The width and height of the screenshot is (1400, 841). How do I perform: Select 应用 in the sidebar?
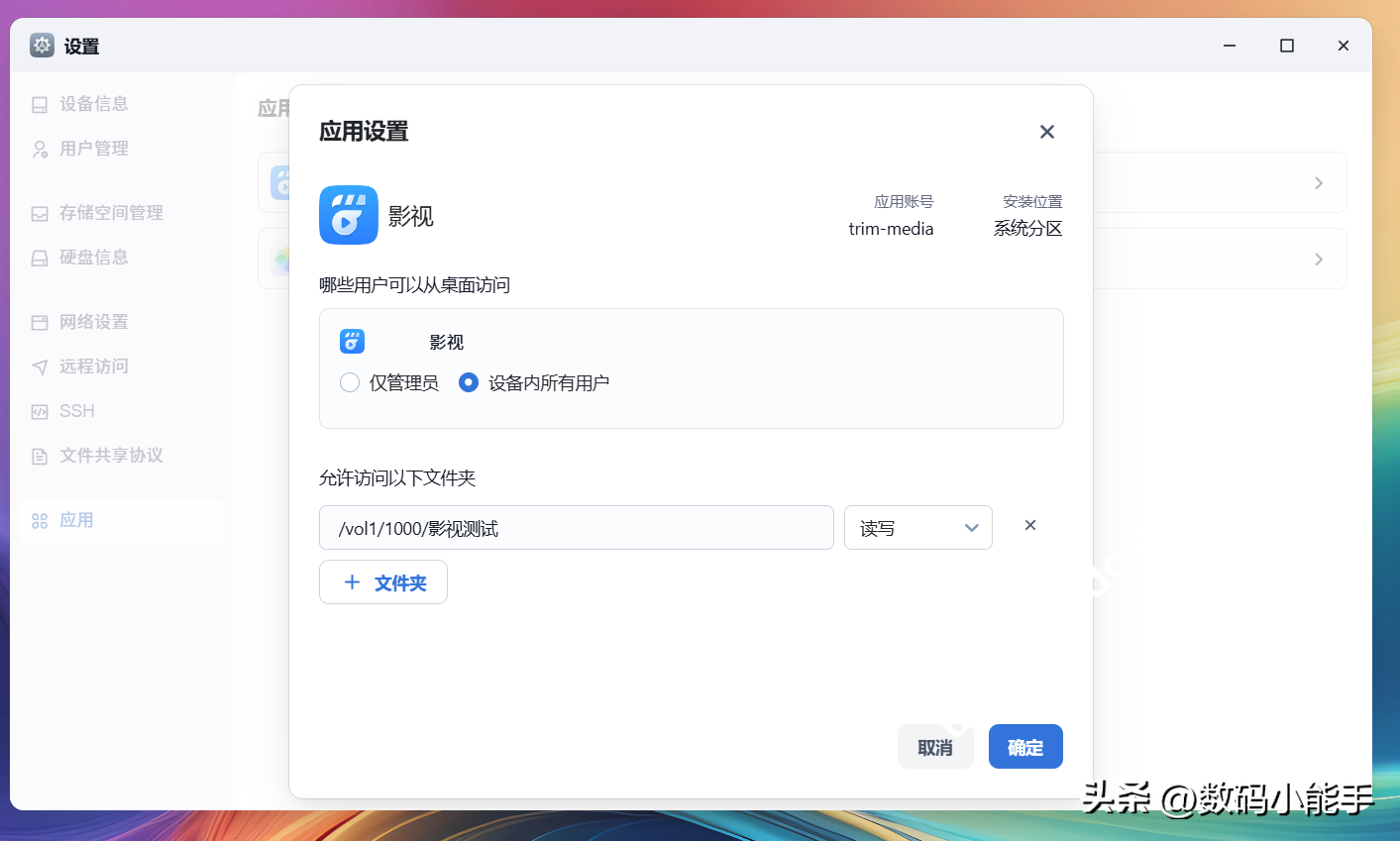coord(121,520)
